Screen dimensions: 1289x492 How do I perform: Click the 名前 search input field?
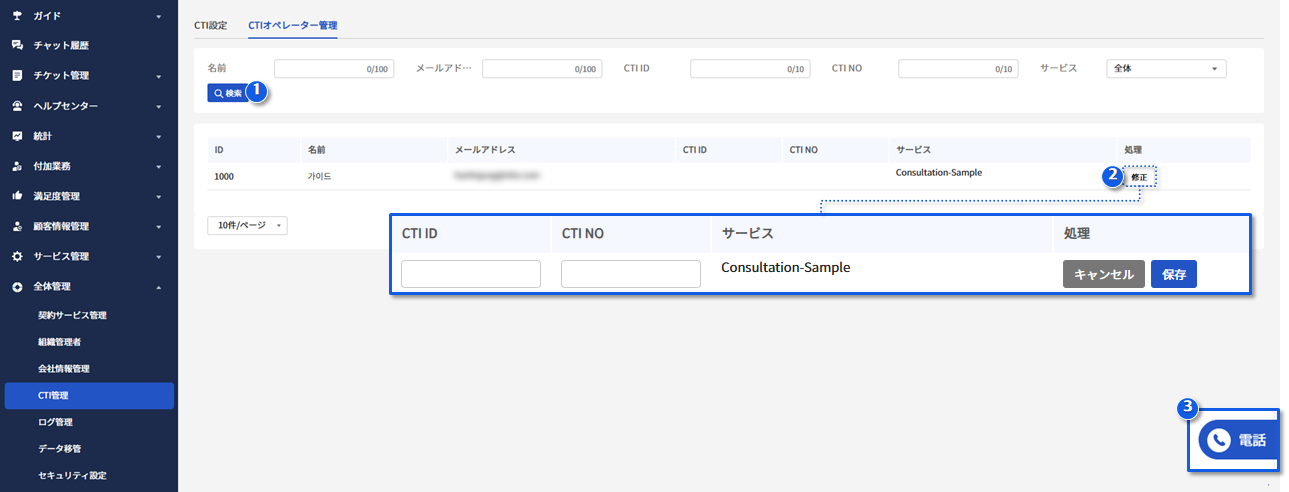(x=334, y=69)
